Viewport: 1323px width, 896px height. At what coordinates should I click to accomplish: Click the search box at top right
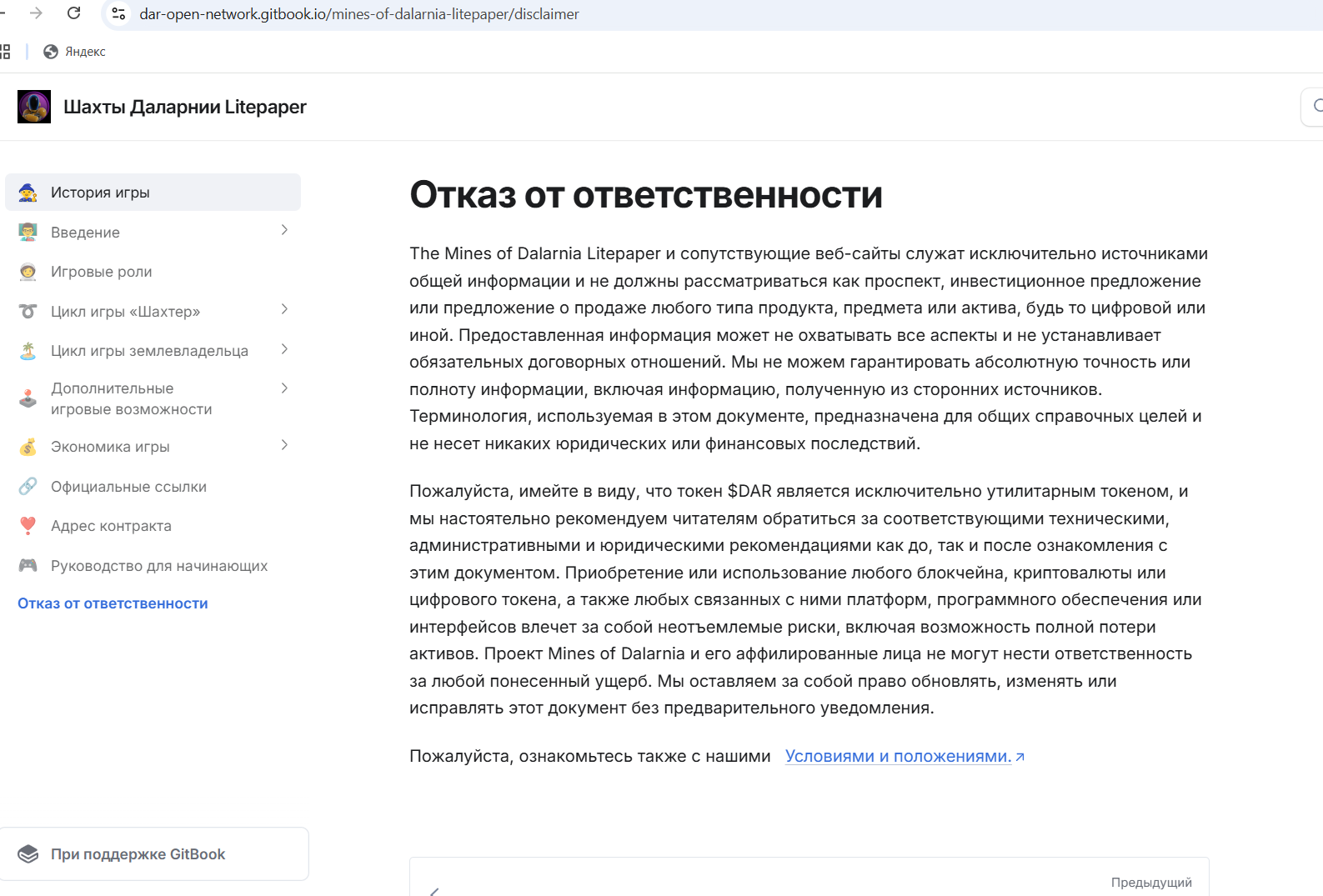[x=1312, y=107]
